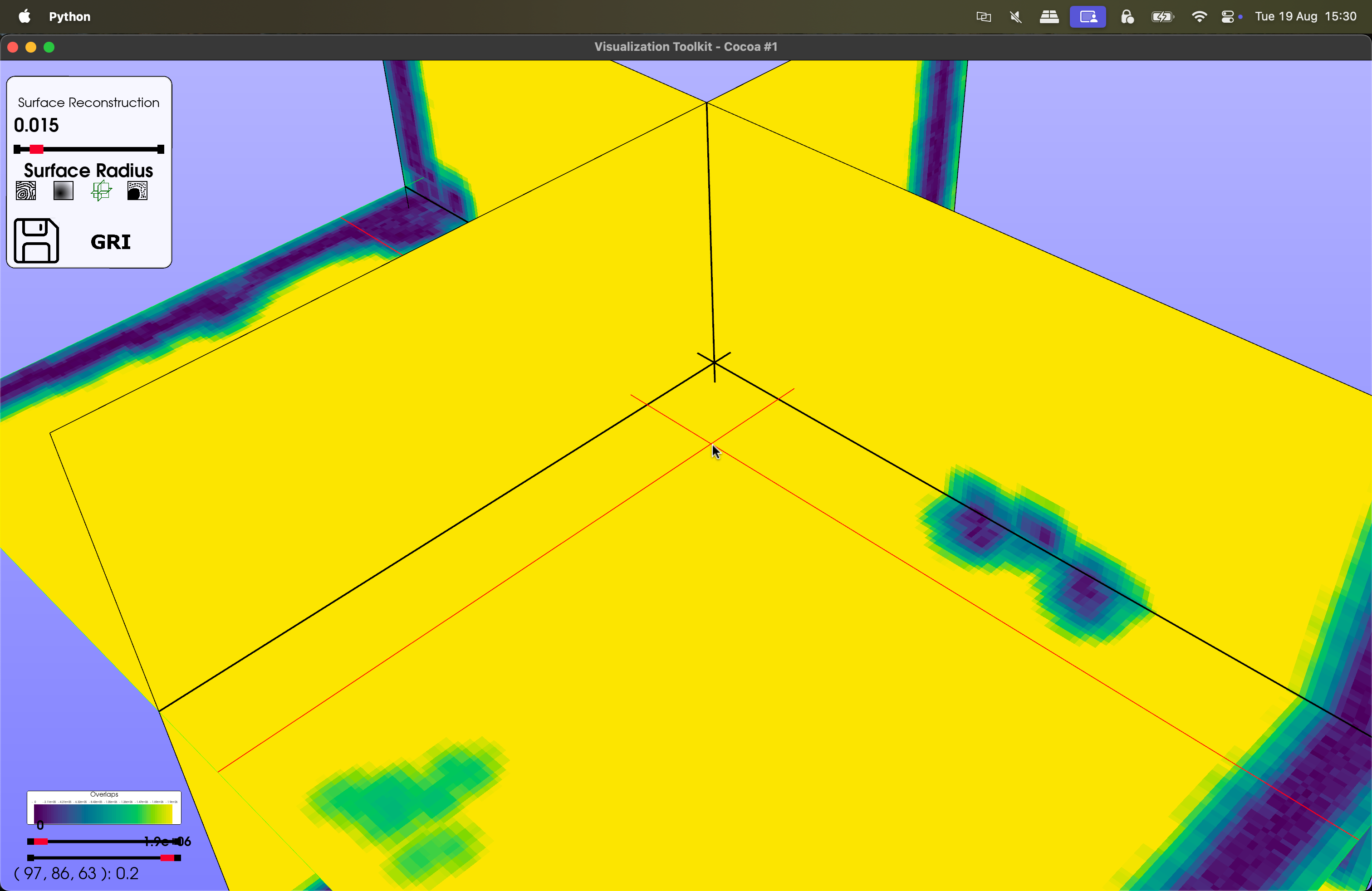
Task: Click the Overlaps color bar legend
Action: pyautogui.click(x=104, y=808)
